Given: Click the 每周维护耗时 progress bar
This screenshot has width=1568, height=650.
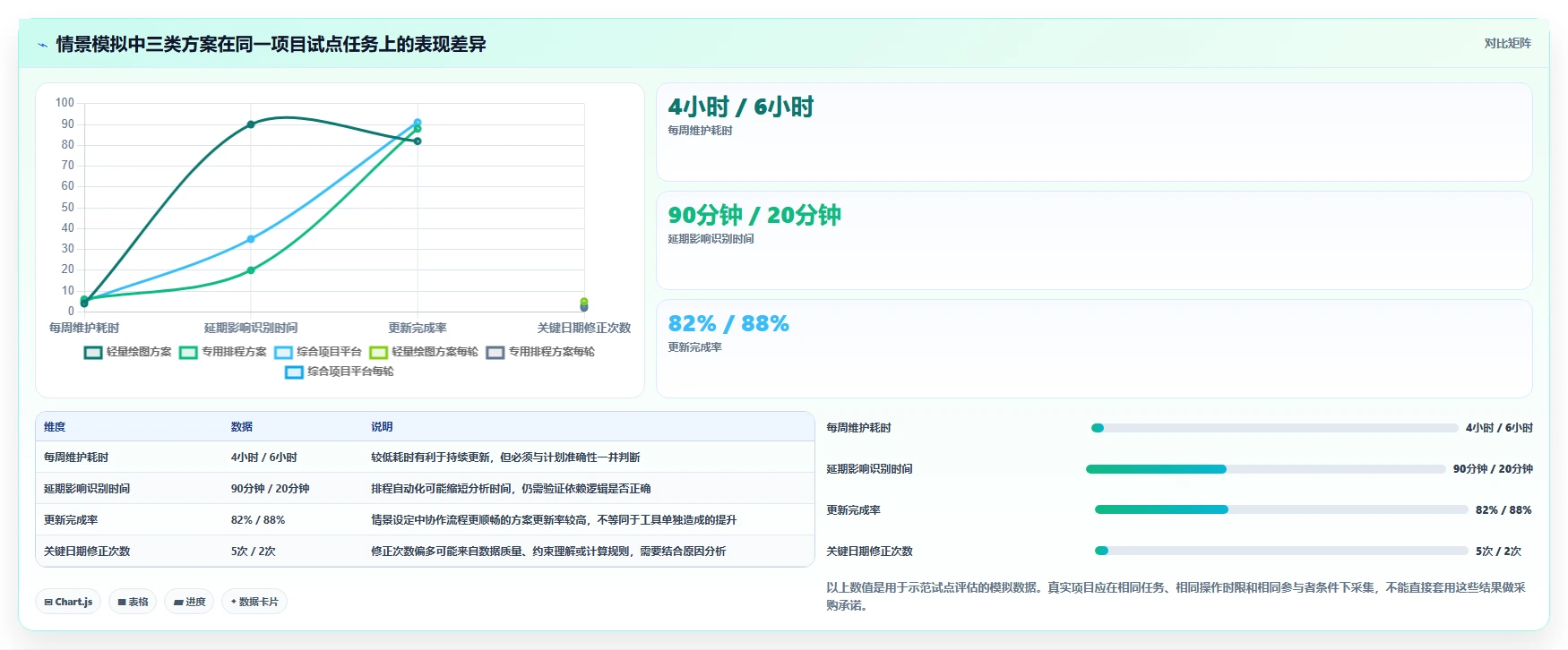Looking at the screenshot, I should point(1274,428).
